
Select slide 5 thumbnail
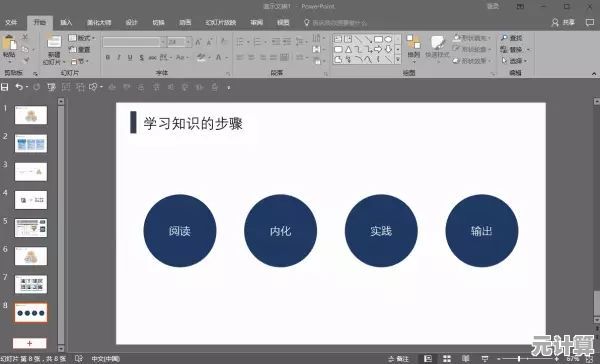click(x=31, y=228)
